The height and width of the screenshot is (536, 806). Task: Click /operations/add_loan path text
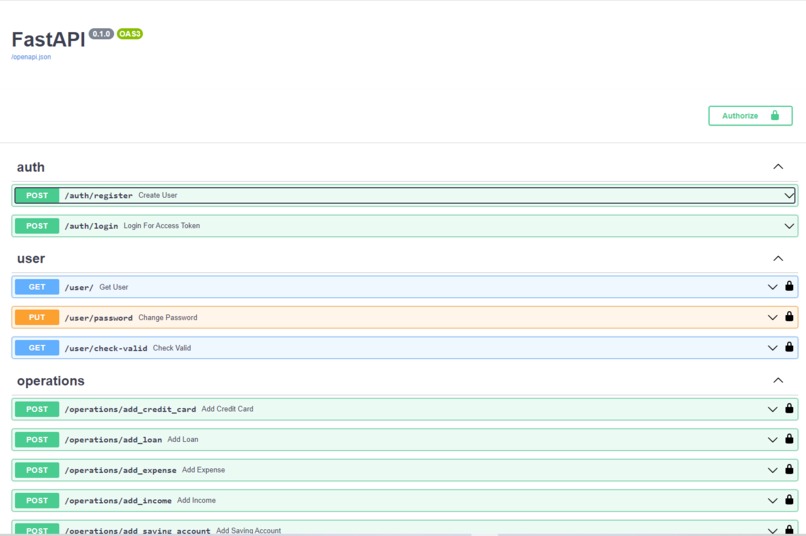pyautogui.click(x=113, y=440)
